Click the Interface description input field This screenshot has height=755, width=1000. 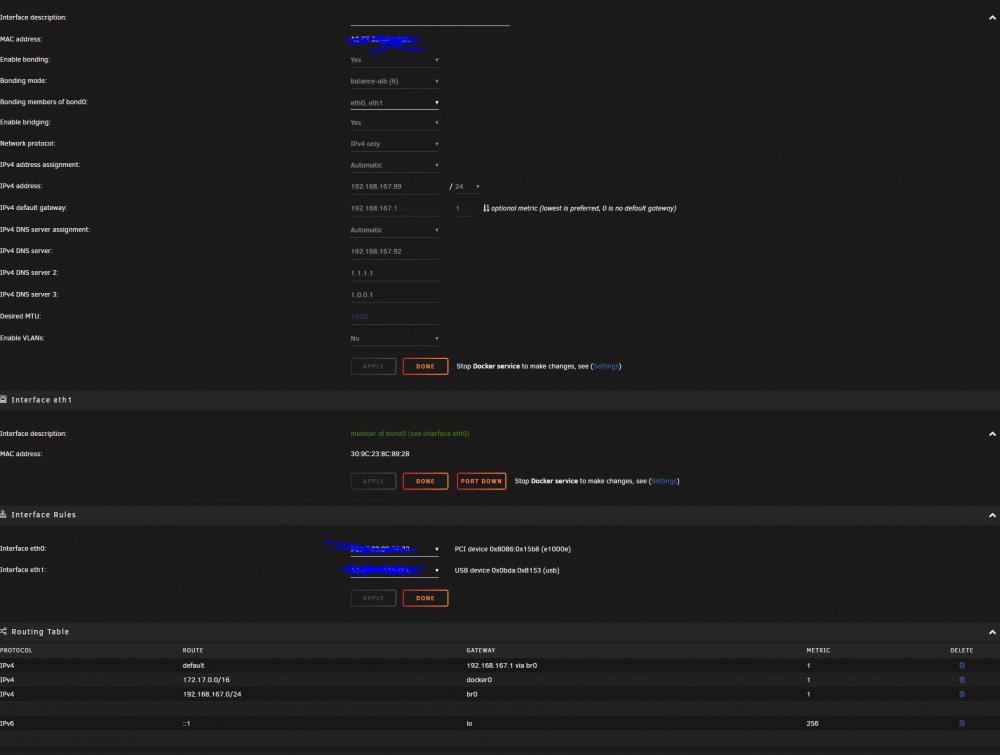pos(430,18)
